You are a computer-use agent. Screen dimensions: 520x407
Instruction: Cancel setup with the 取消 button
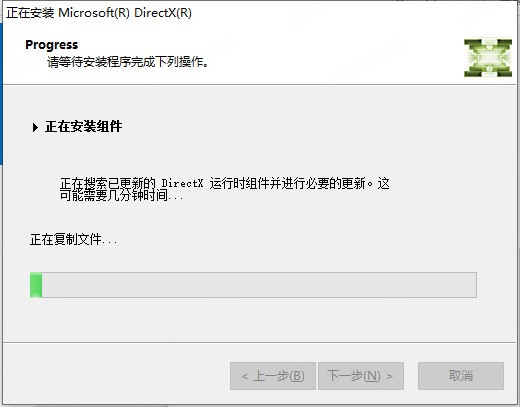tap(461, 376)
